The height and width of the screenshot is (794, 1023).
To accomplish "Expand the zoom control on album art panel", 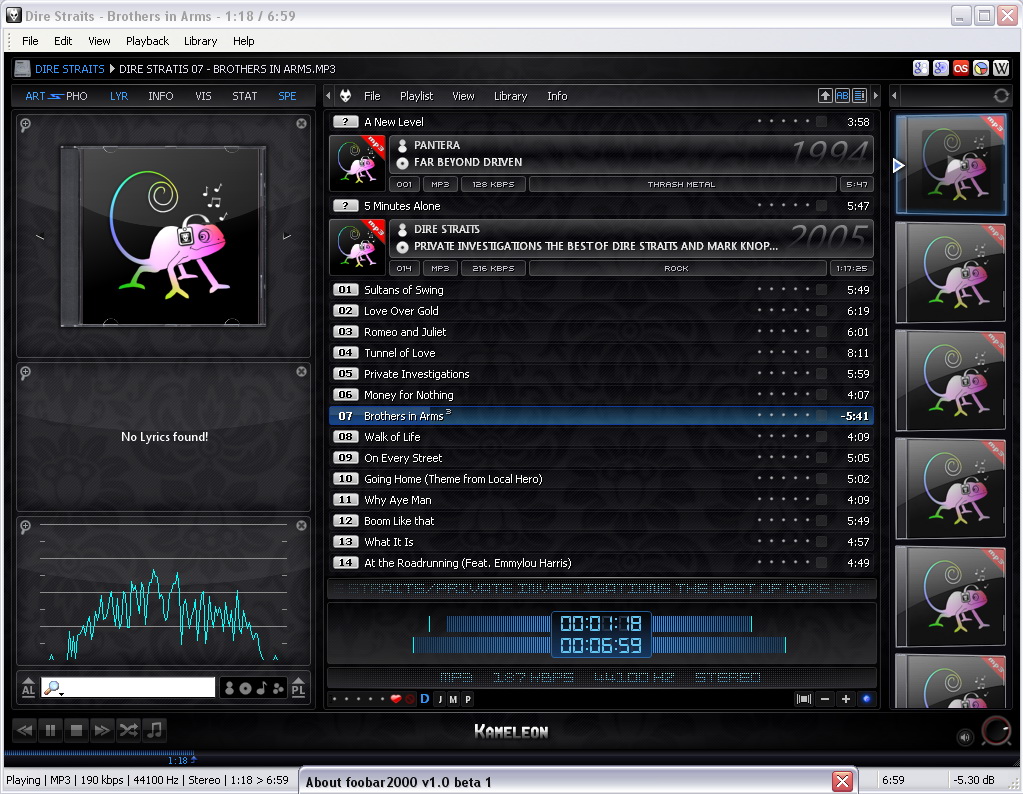I will pyautogui.click(x=25, y=124).
